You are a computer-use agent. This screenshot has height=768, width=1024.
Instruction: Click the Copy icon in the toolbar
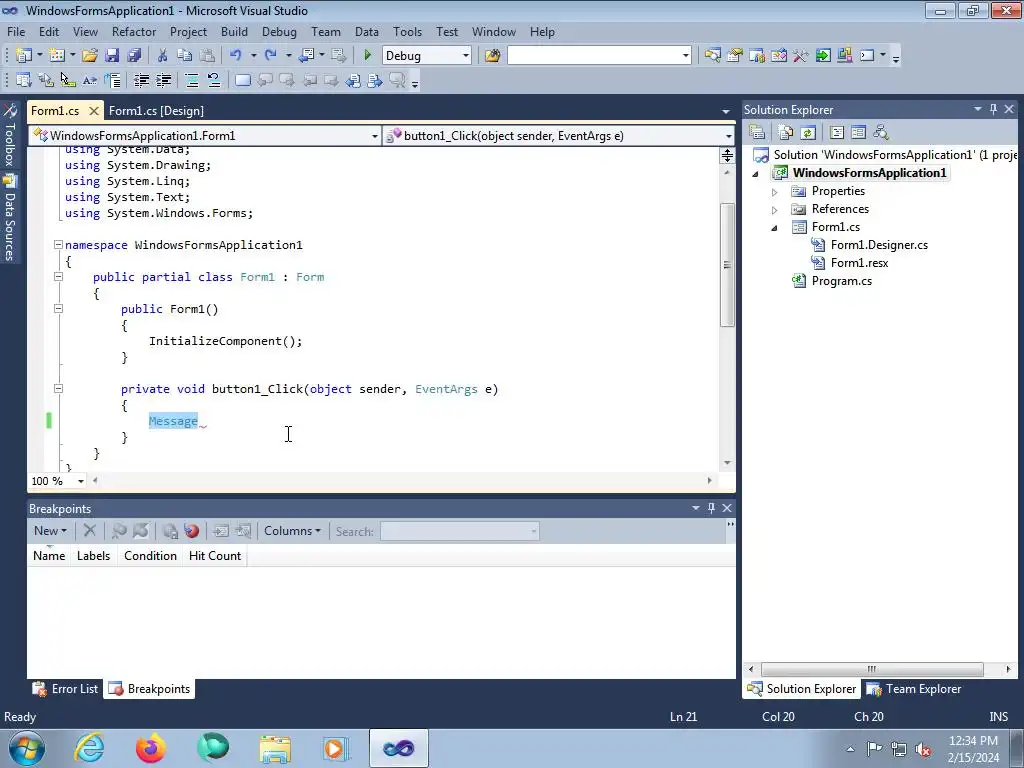click(x=185, y=56)
